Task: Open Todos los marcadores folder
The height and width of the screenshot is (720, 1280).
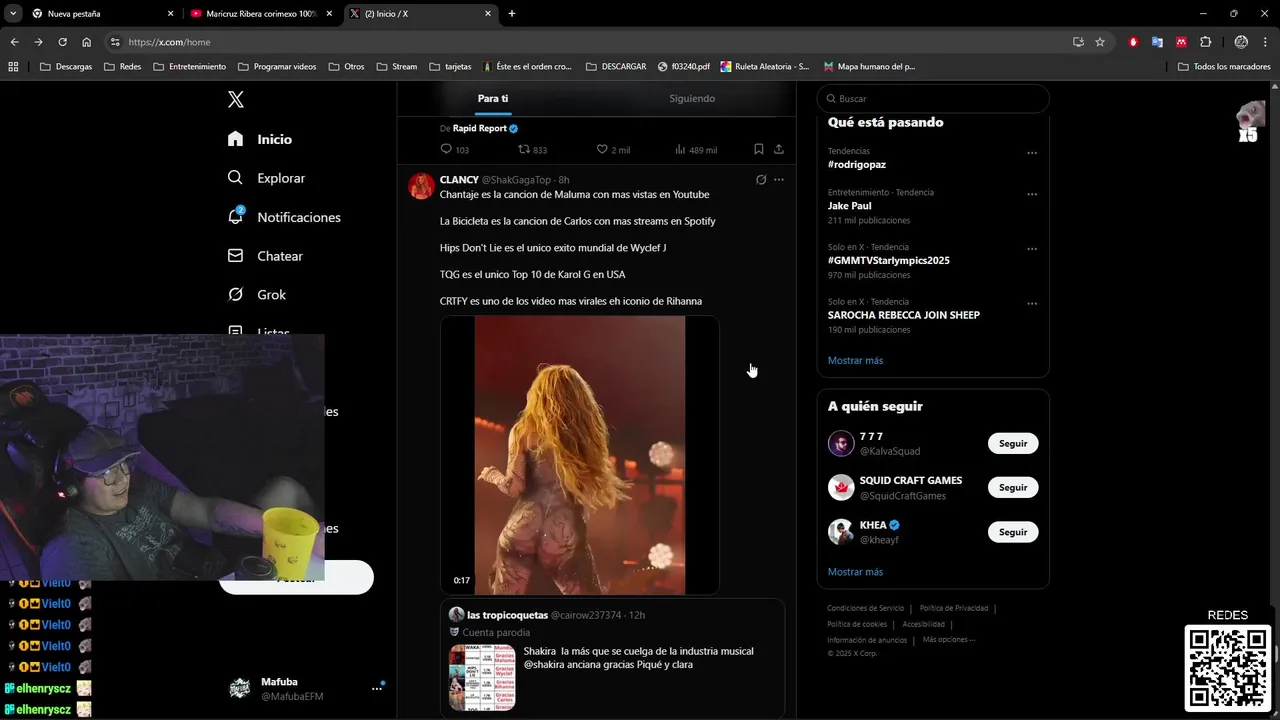Action: 1224,66
